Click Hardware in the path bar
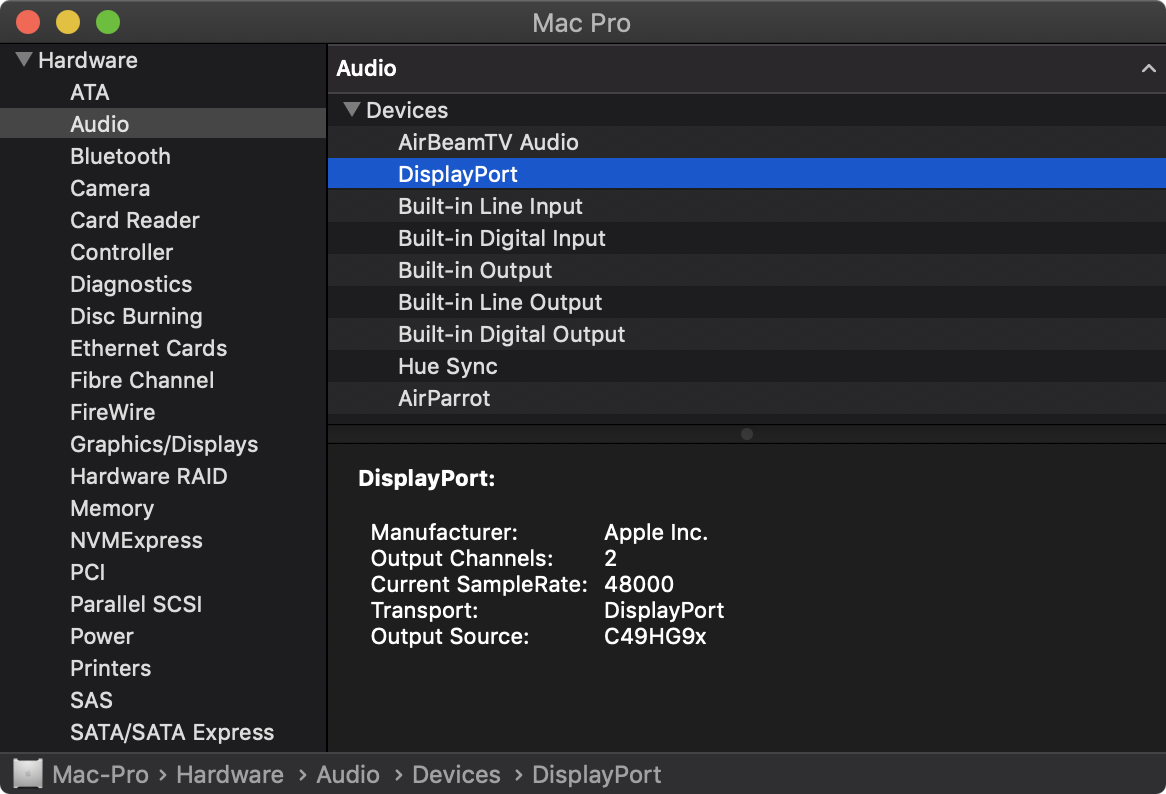The image size is (1166, 794). tap(230, 775)
